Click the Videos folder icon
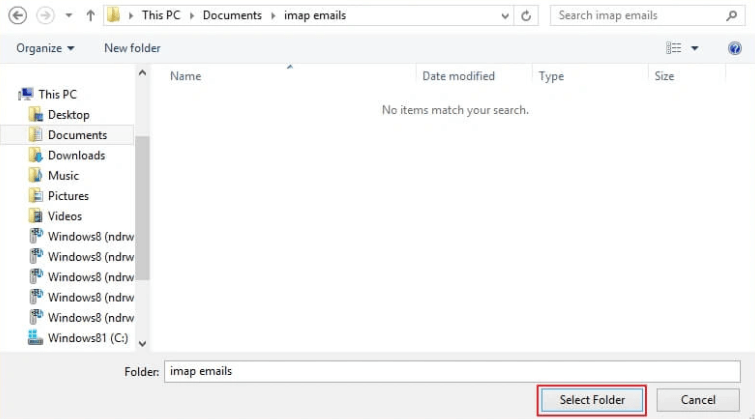This screenshot has height=419, width=755. 36,216
